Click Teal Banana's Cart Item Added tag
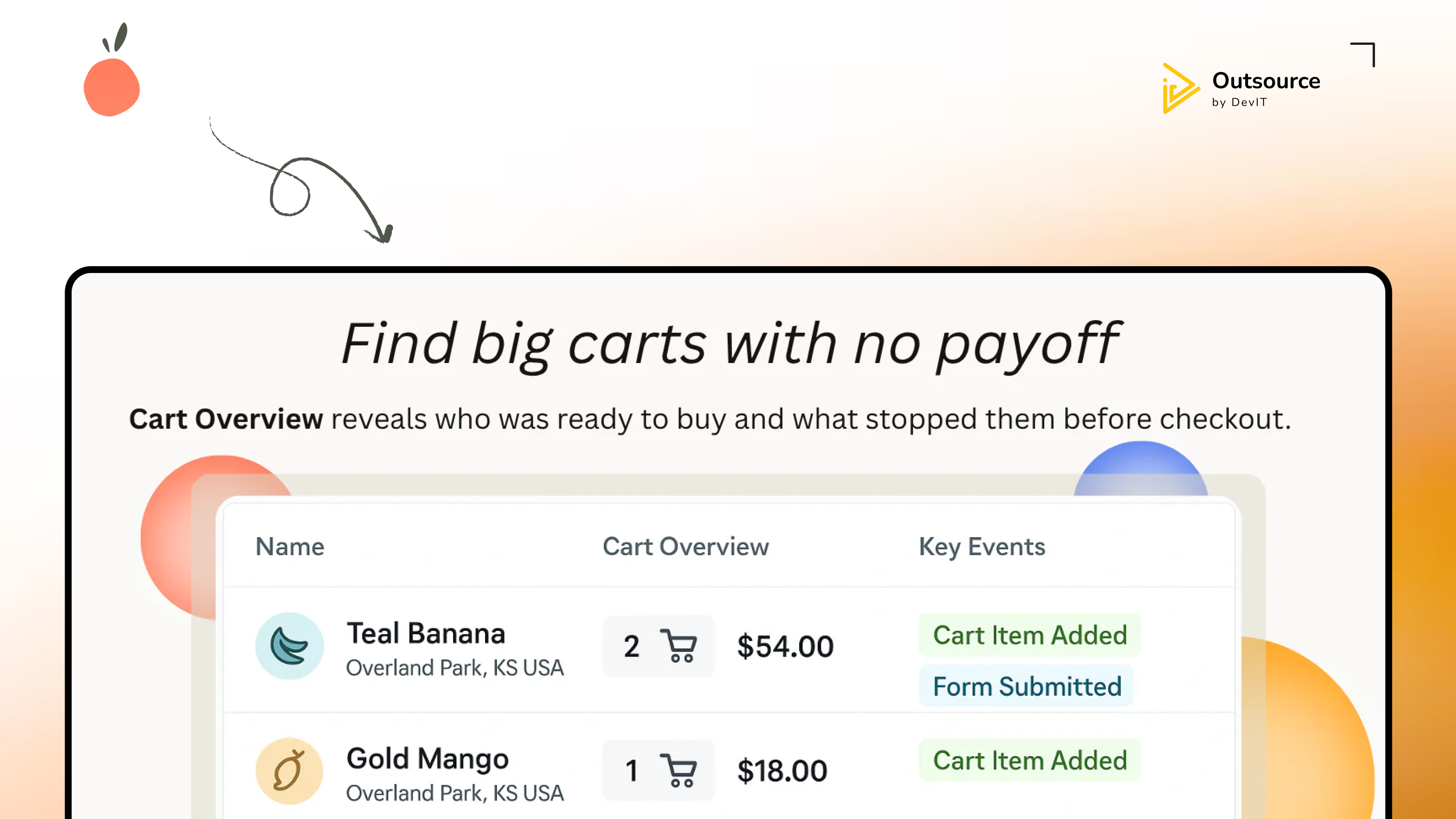 coord(1030,635)
